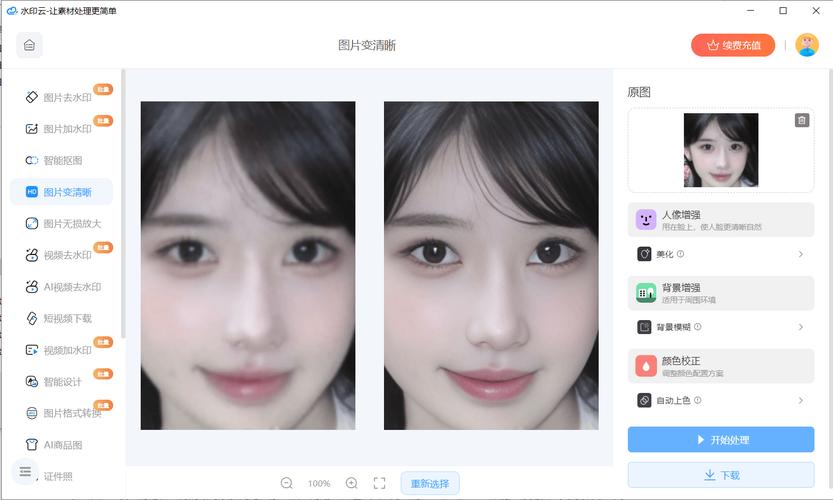Select the 颜色校正 color correction option

tap(720, 366)
